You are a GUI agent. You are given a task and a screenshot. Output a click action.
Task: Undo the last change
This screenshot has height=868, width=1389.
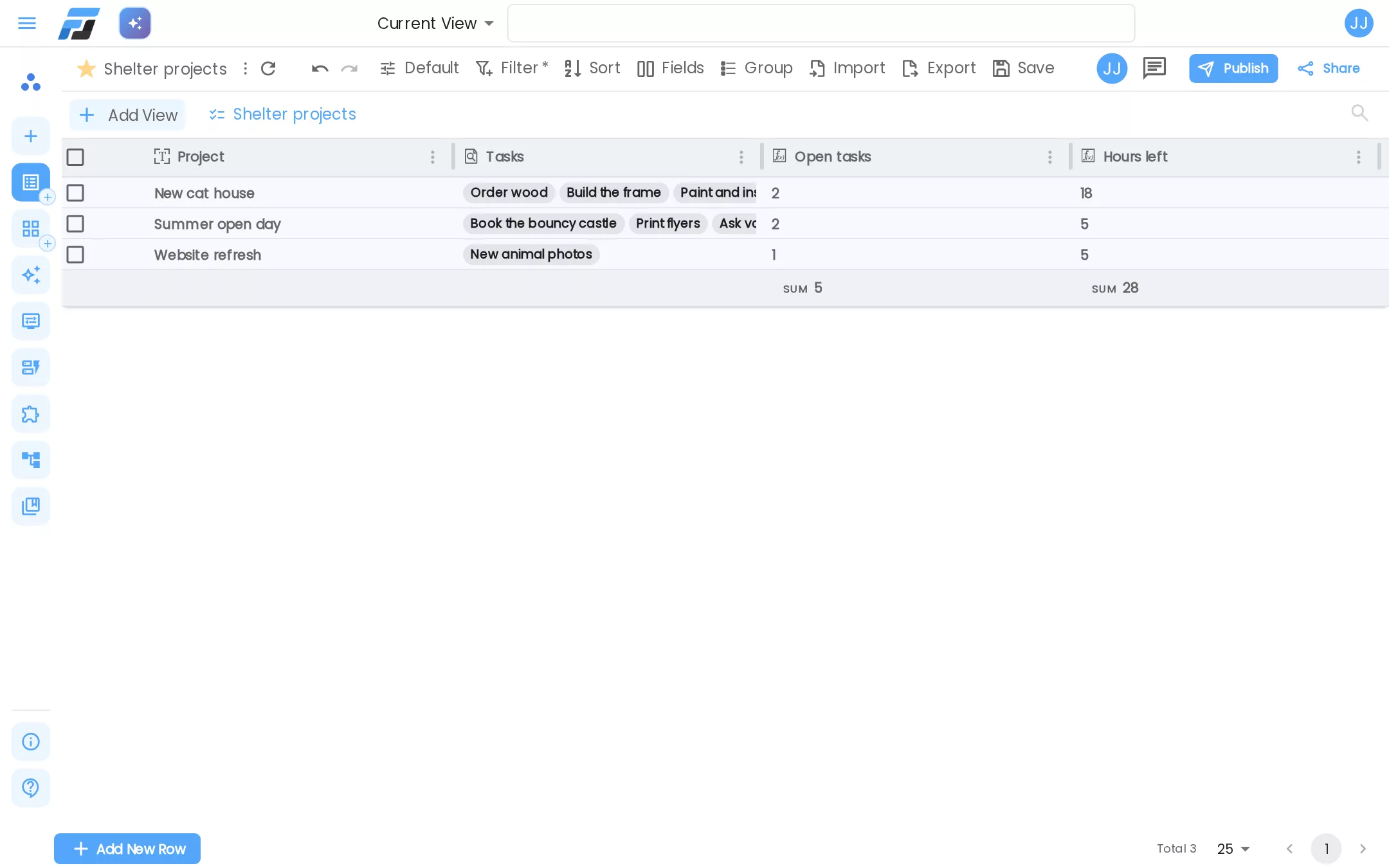point(320,68)
